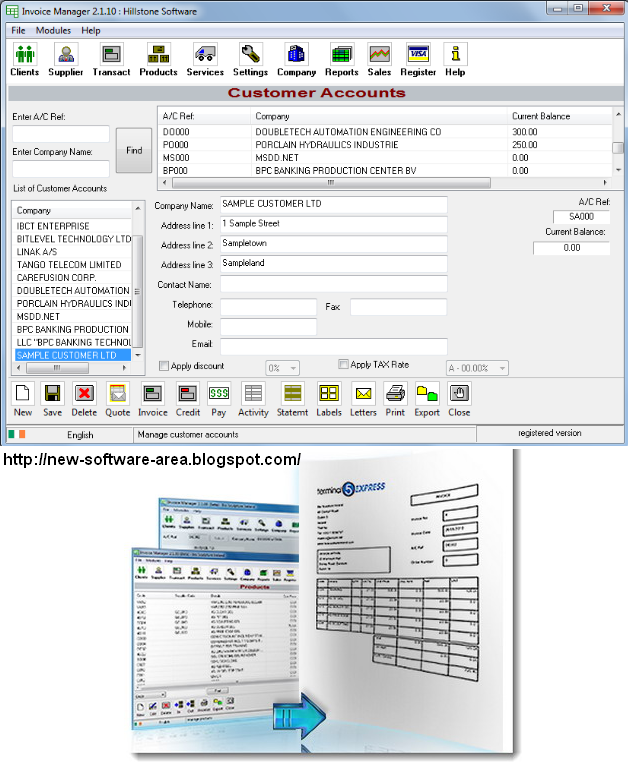Create an Invoice for the customer
The image size is (631, 766).
tap(152, 393)
